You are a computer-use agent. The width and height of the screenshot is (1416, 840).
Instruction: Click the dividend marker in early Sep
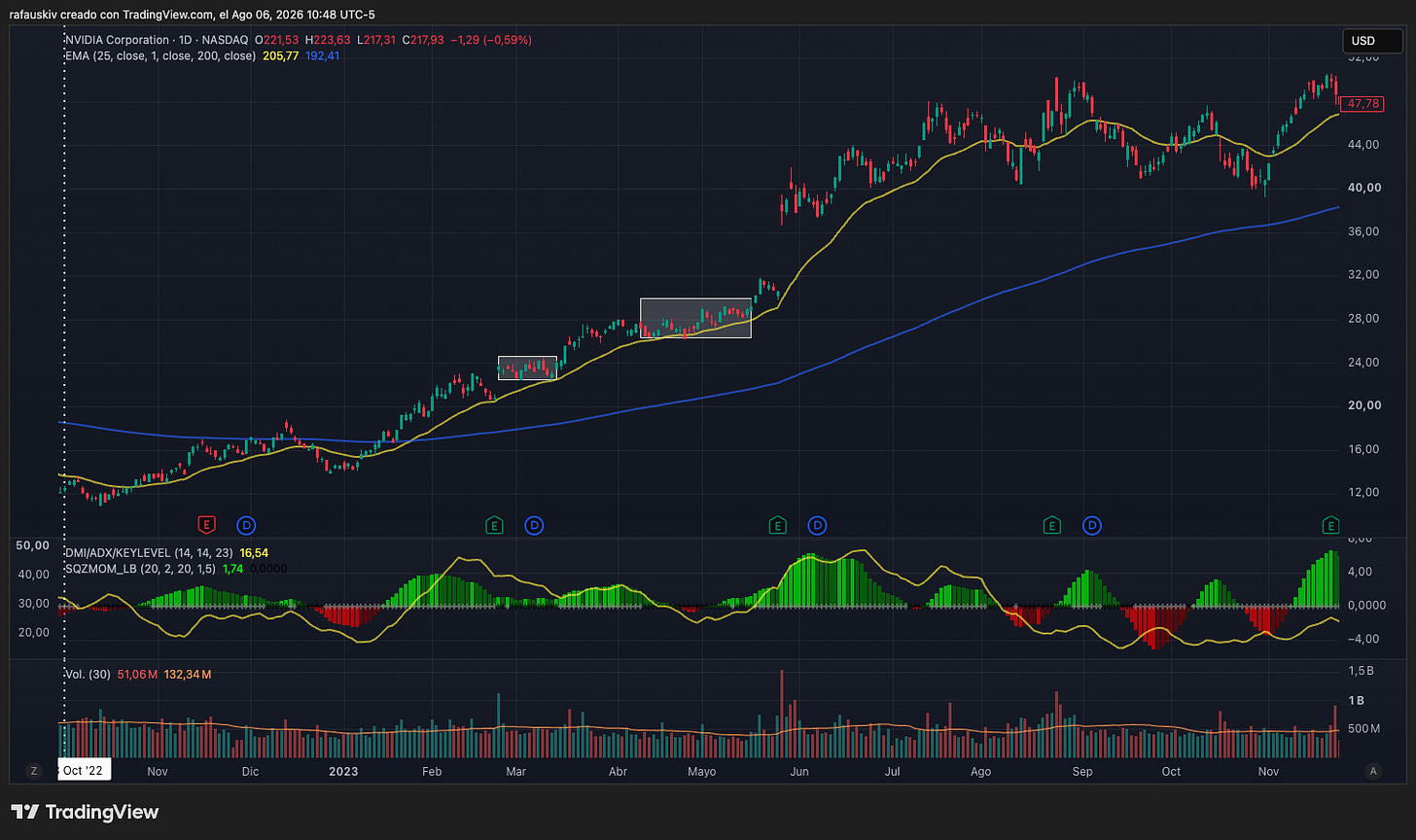click(x=1092, y=526)
